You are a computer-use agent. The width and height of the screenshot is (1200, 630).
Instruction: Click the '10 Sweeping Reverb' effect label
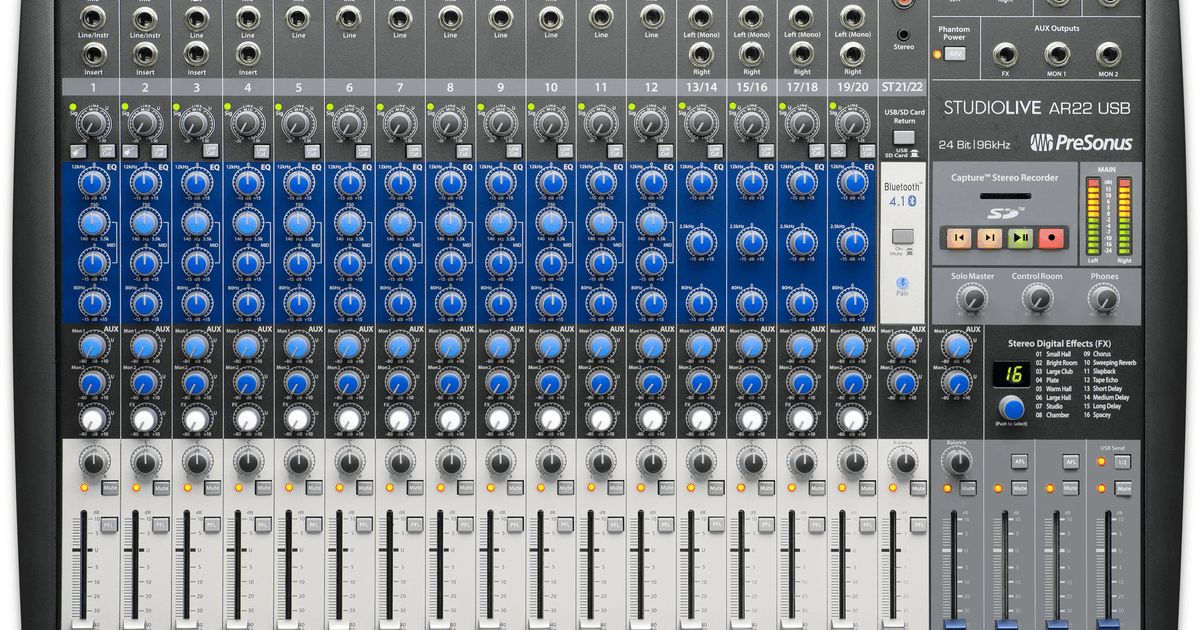click(1110, 363)
